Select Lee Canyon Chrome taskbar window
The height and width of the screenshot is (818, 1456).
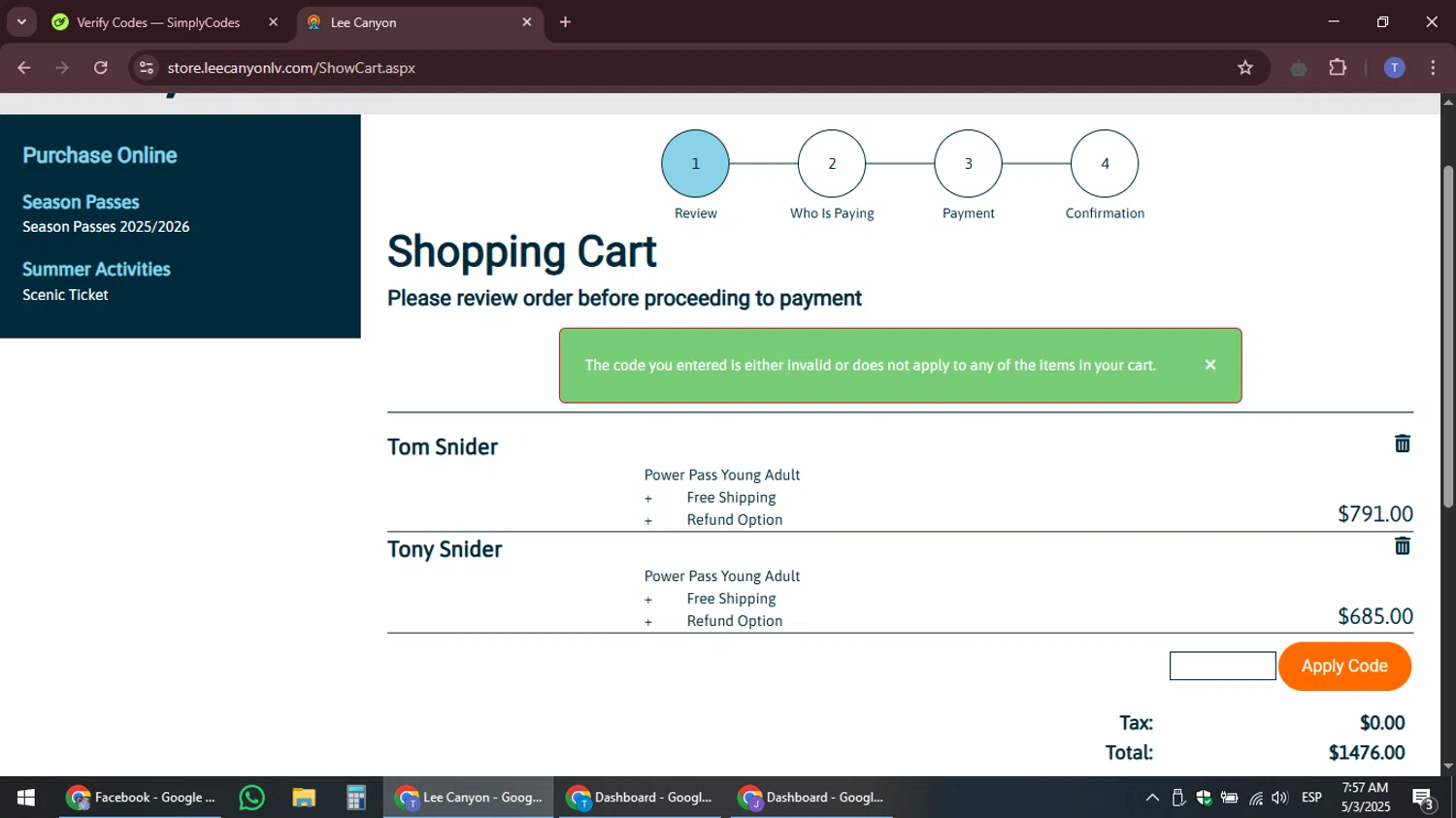[469, 798]
